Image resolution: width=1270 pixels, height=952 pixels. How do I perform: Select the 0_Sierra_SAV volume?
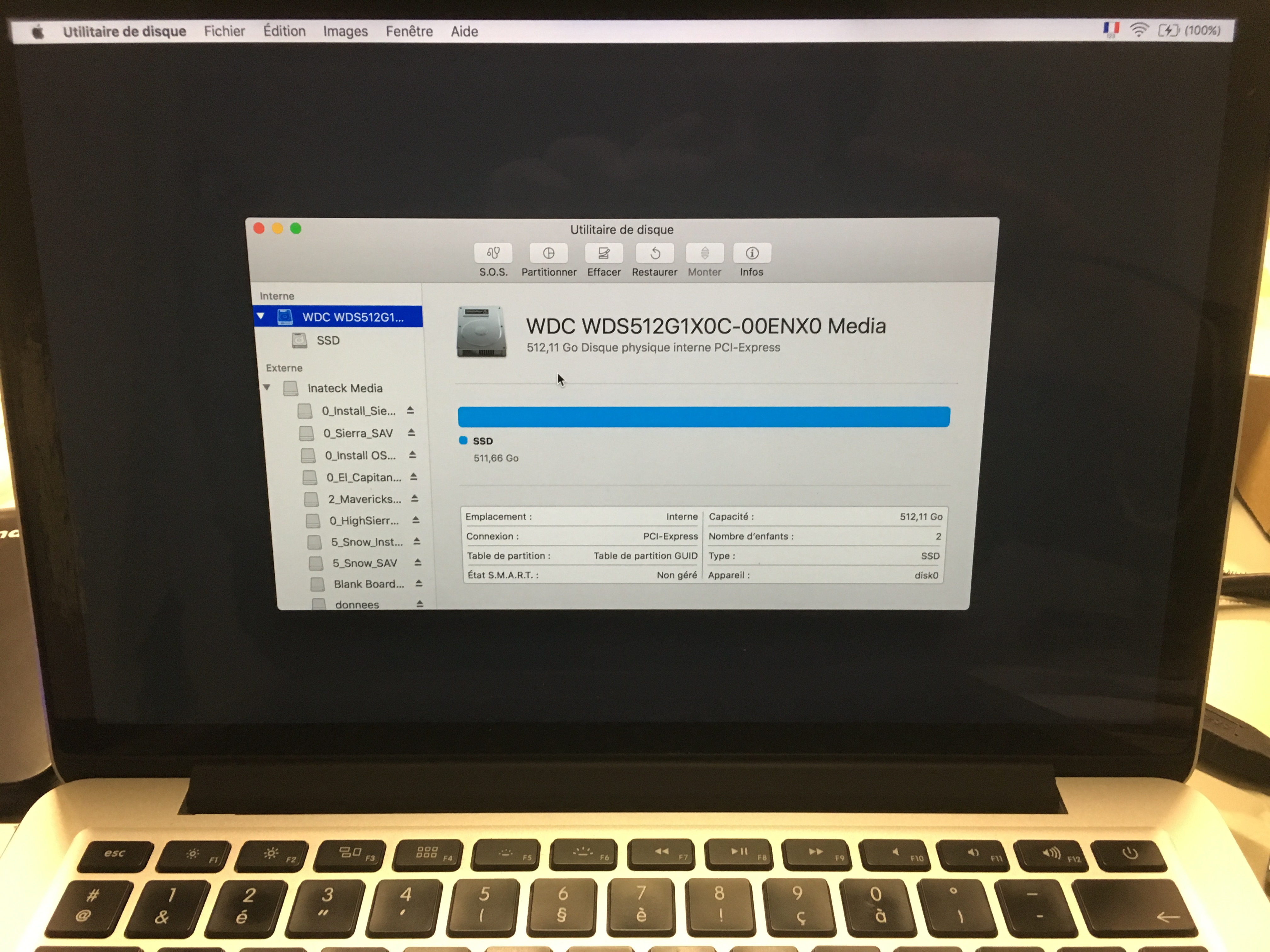(x=358, y=433)
